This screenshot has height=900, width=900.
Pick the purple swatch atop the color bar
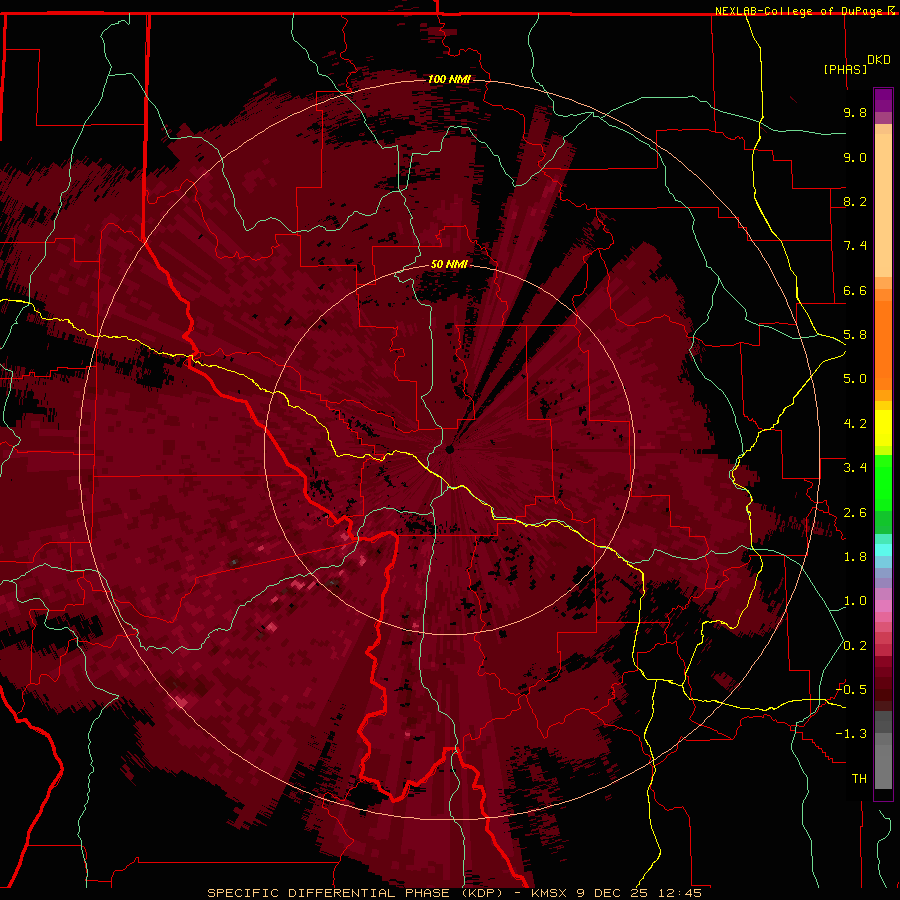(x=883, y=100)
